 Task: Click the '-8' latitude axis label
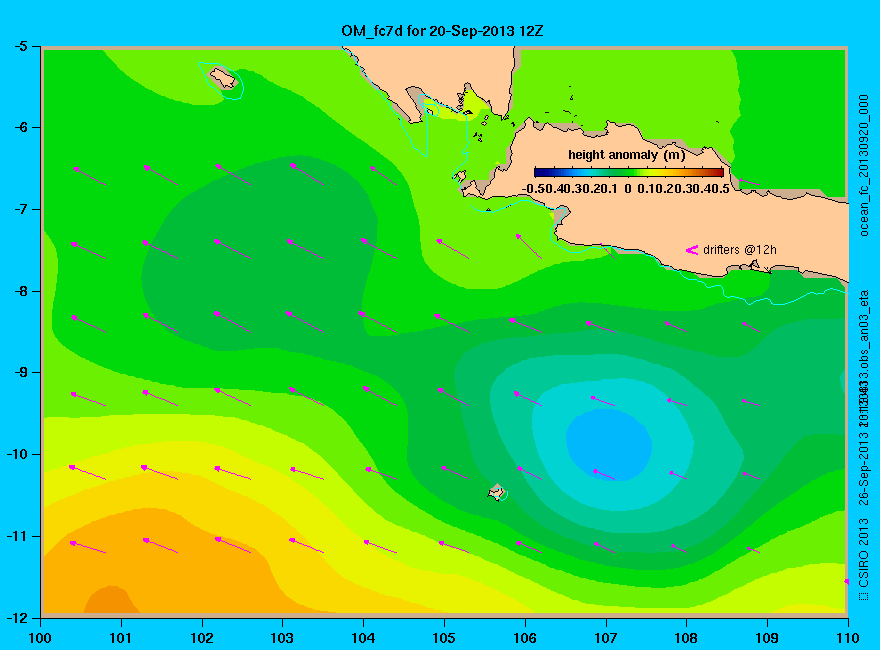(x=20, y=291)
